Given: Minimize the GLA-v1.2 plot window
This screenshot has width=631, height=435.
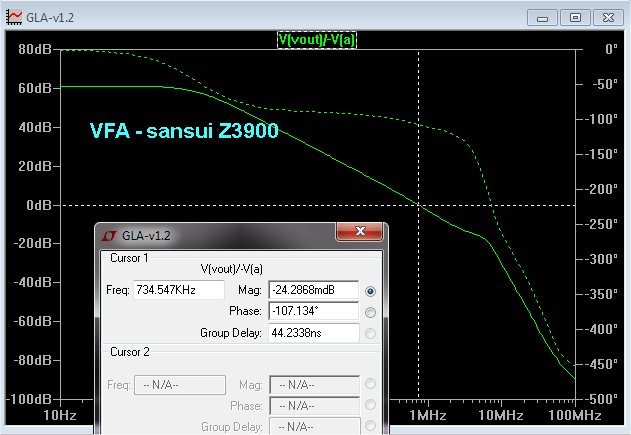Looking at the screenshot, I should point(542,18).
